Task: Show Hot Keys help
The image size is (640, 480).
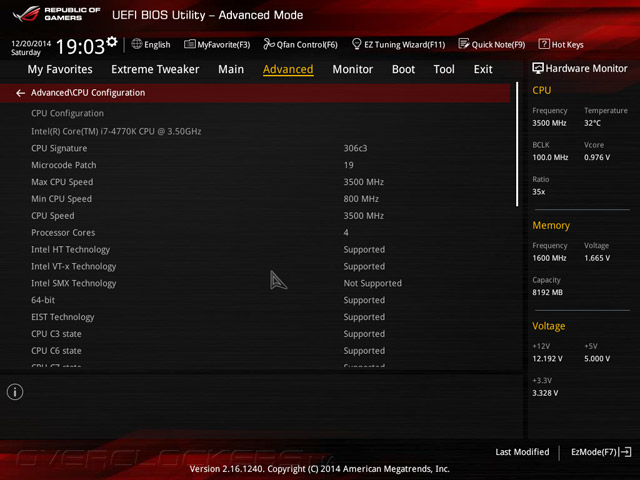Action: click(561, 44)
